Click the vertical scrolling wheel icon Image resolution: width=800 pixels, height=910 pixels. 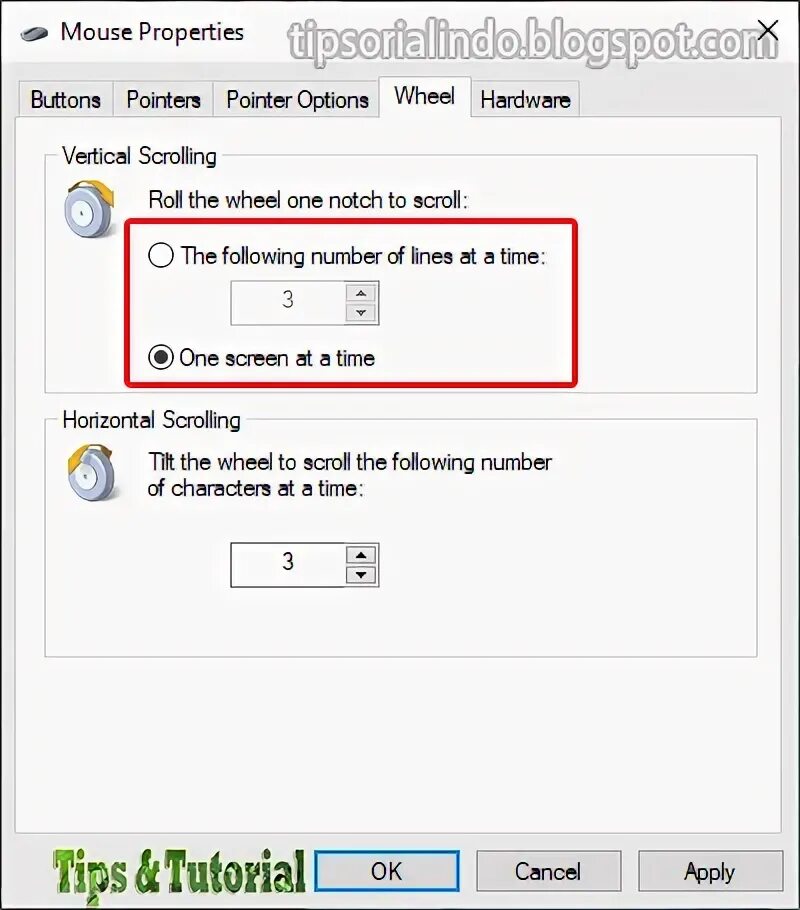tap(90, 209)
